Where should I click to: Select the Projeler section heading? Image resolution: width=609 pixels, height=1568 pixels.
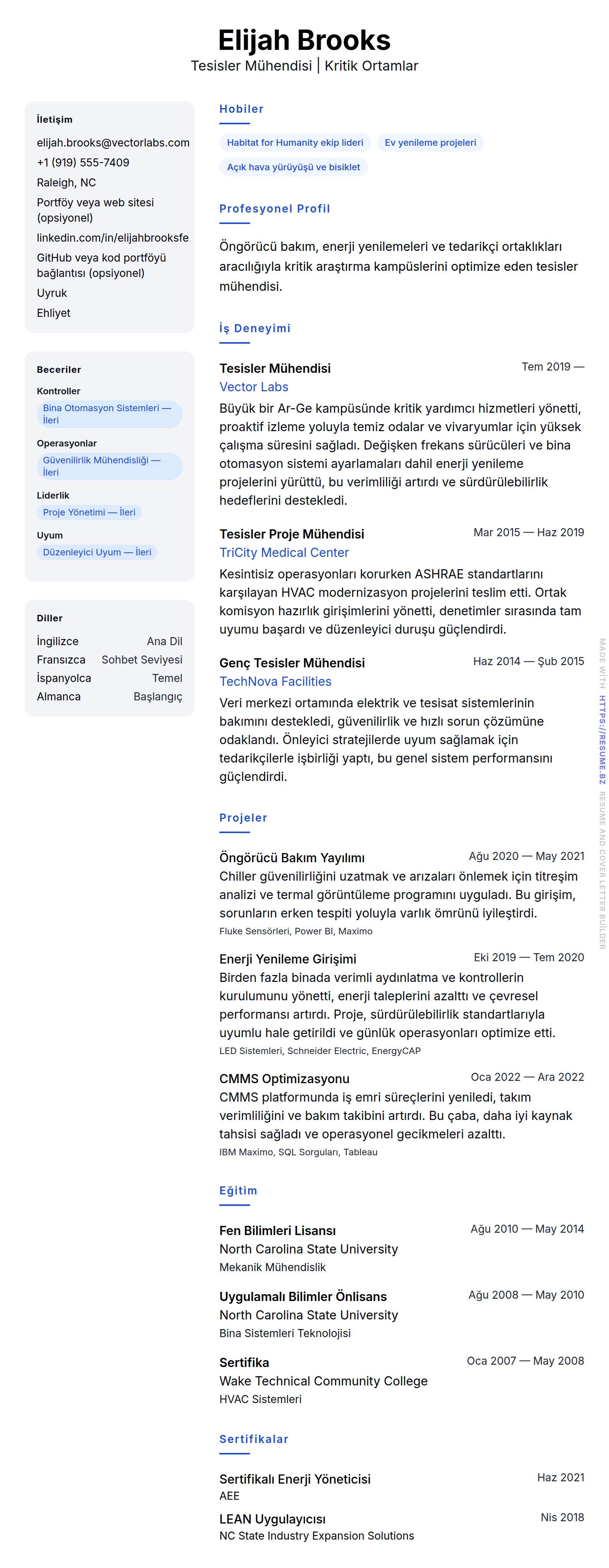243,817
